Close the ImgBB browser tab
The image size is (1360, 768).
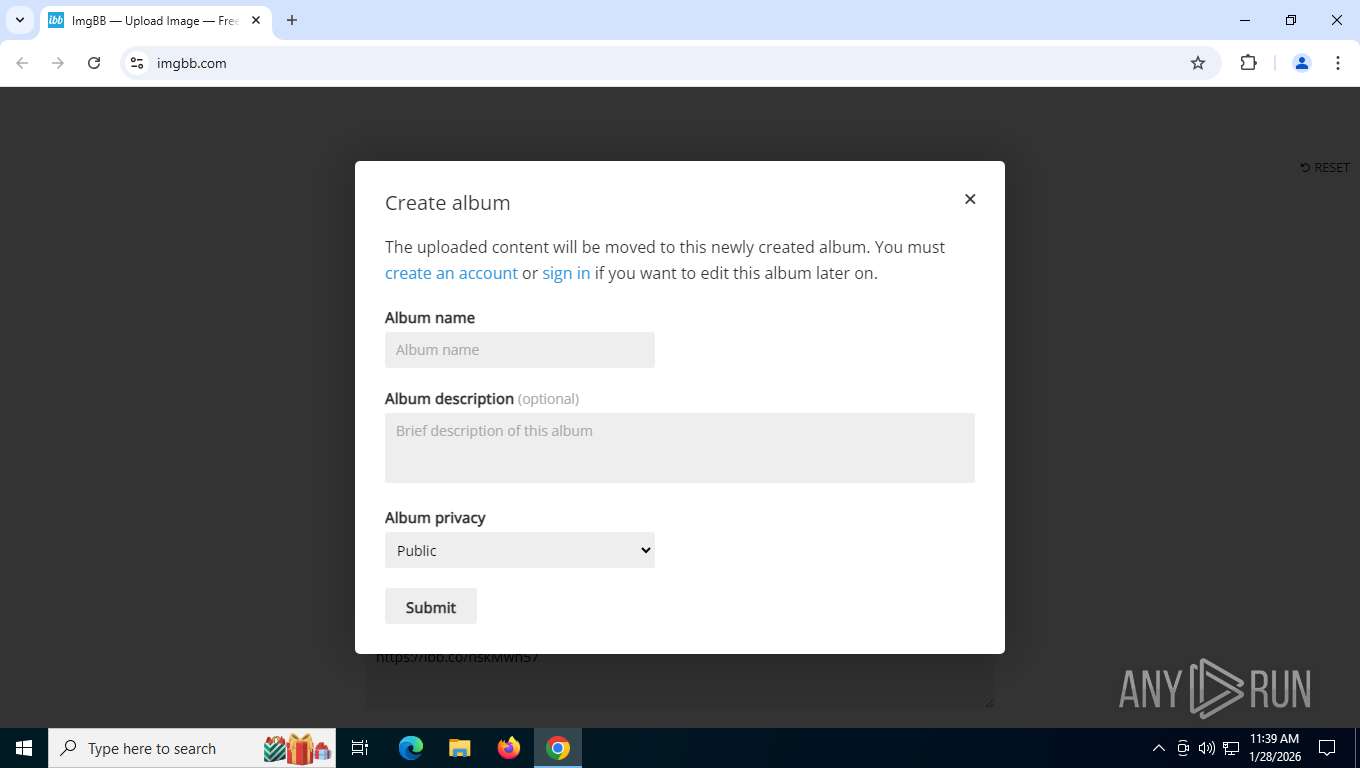[x=256, y=20]
